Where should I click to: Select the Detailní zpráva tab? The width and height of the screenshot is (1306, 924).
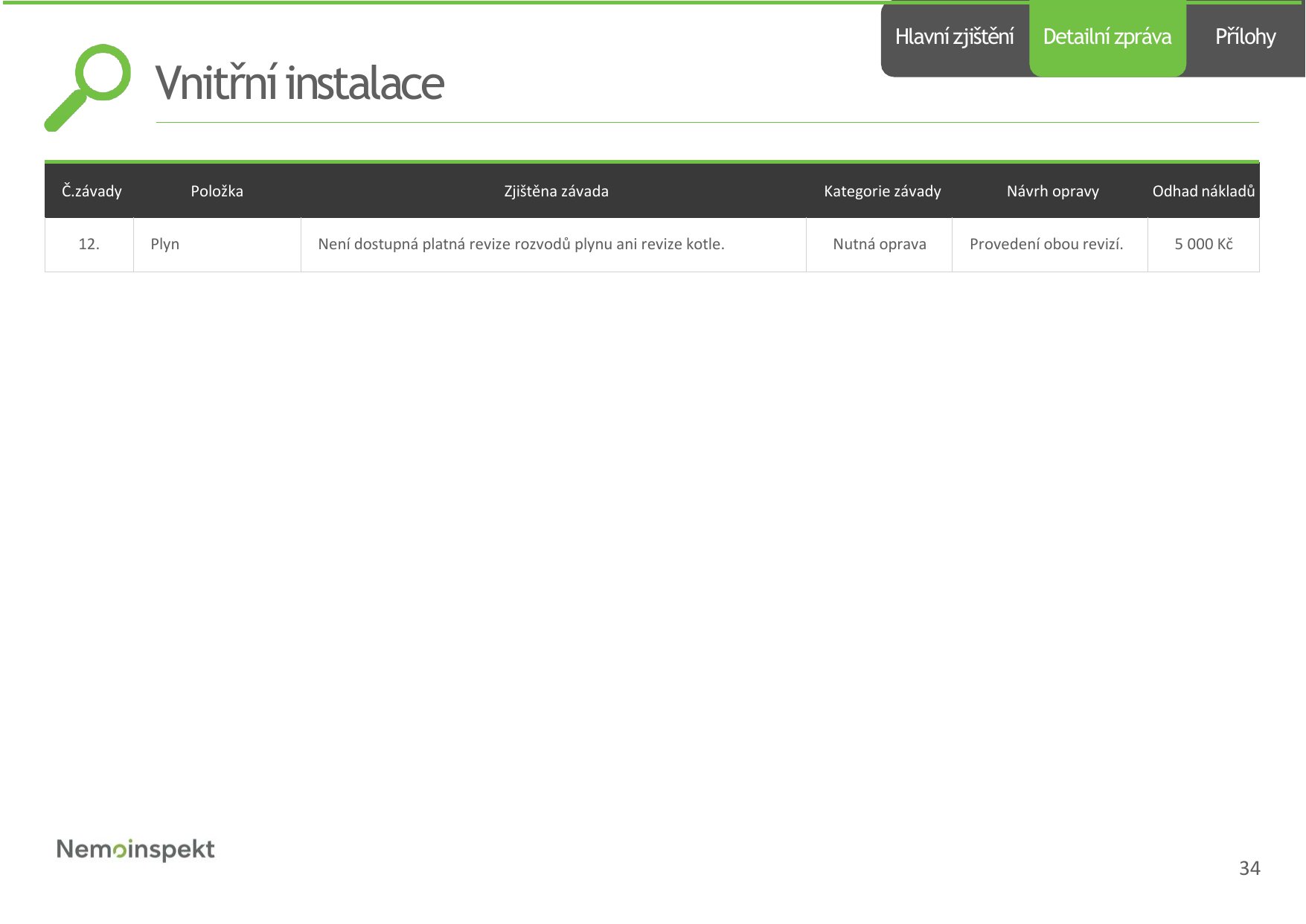click(1107, 37)
